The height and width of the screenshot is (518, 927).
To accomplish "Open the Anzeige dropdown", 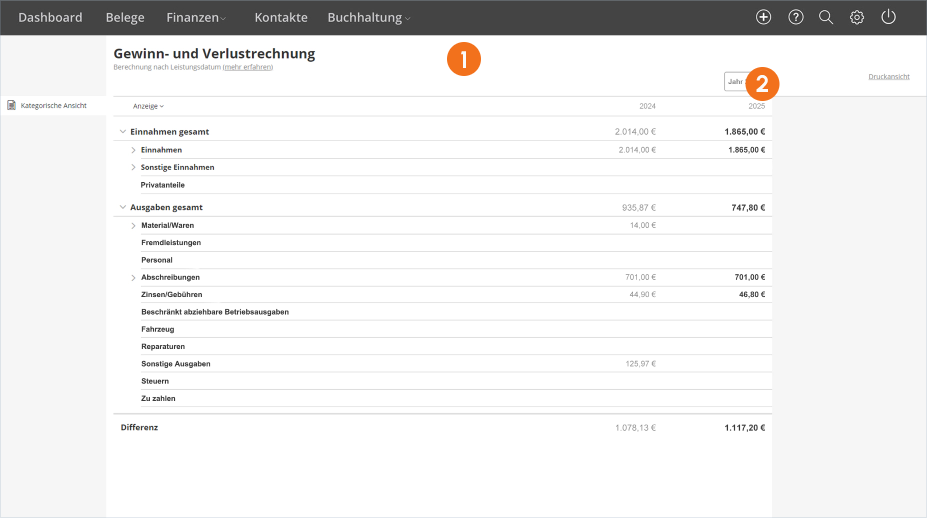I will click(x=148, y=106).
